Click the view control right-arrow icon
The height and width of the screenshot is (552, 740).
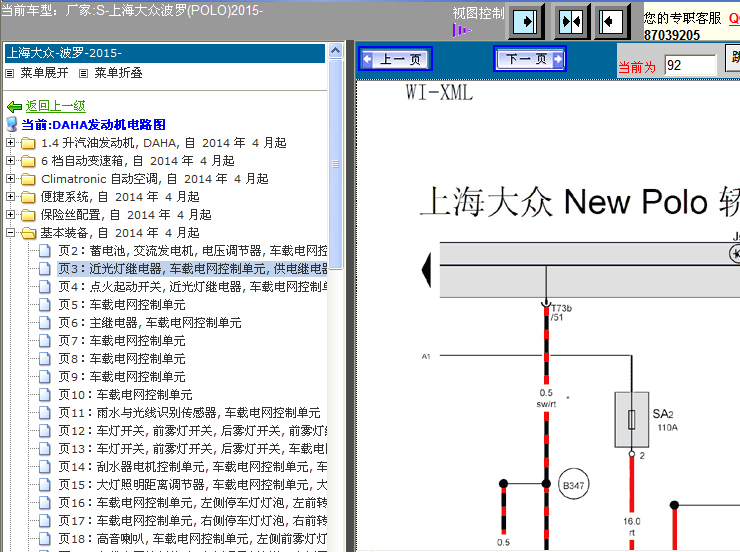point(526,21)
